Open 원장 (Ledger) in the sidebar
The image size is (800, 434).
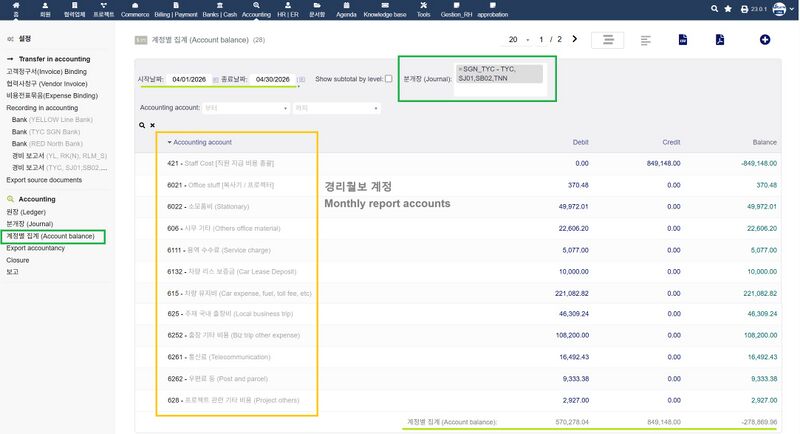[26, 212]
